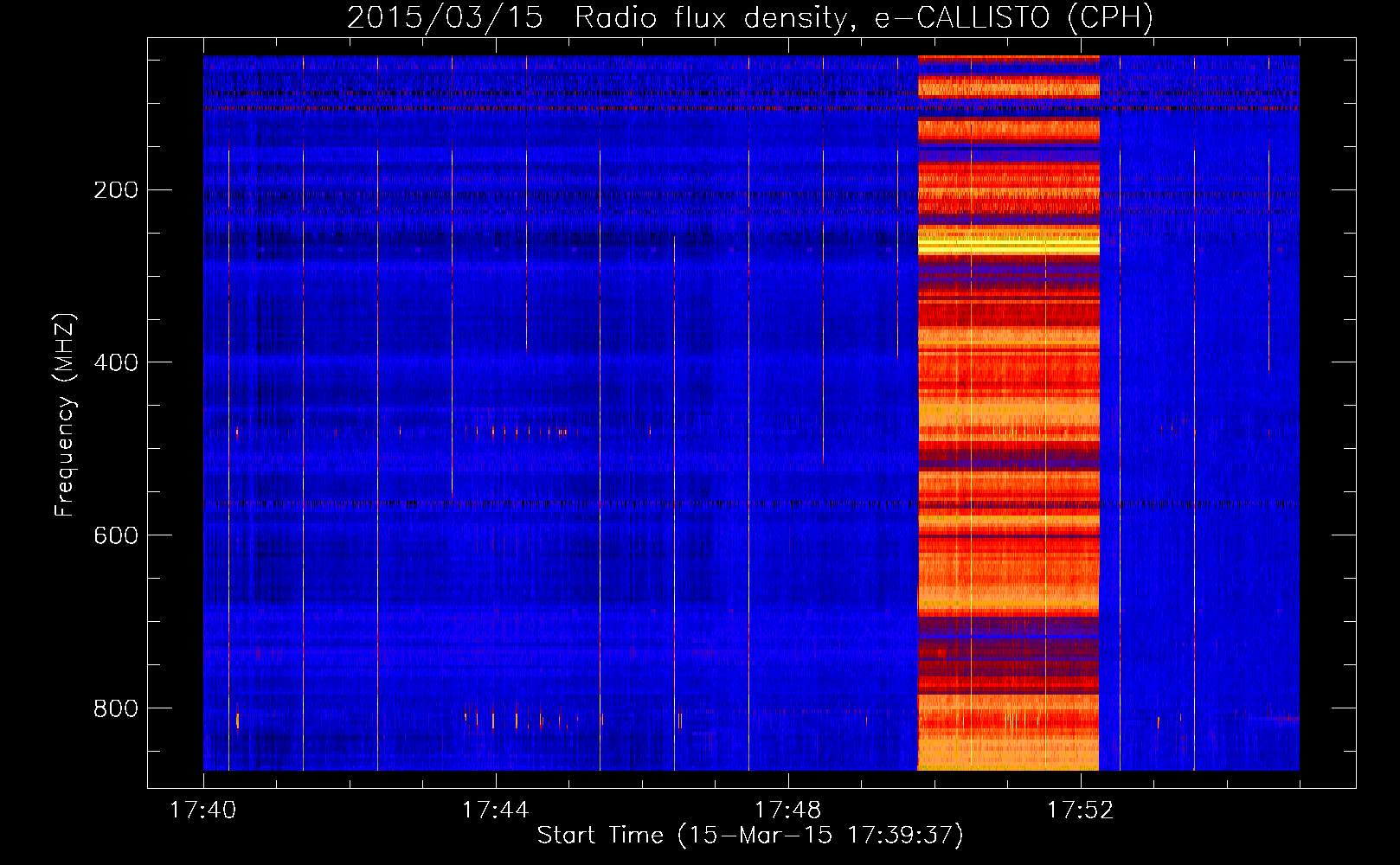1400x865 pixels.
Task: Select the 200 frequency tick label
Action: click(116, 189)
